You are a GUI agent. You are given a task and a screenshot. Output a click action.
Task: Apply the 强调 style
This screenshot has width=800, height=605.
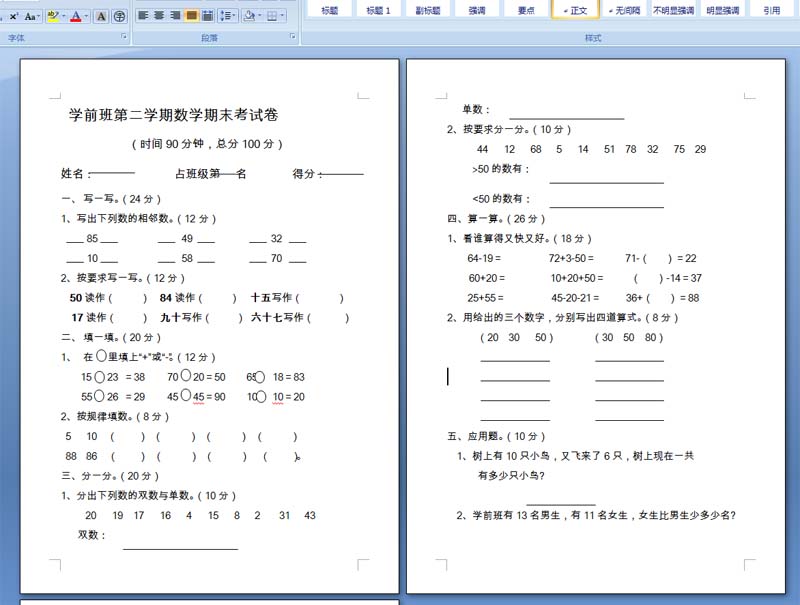(477, 10)
